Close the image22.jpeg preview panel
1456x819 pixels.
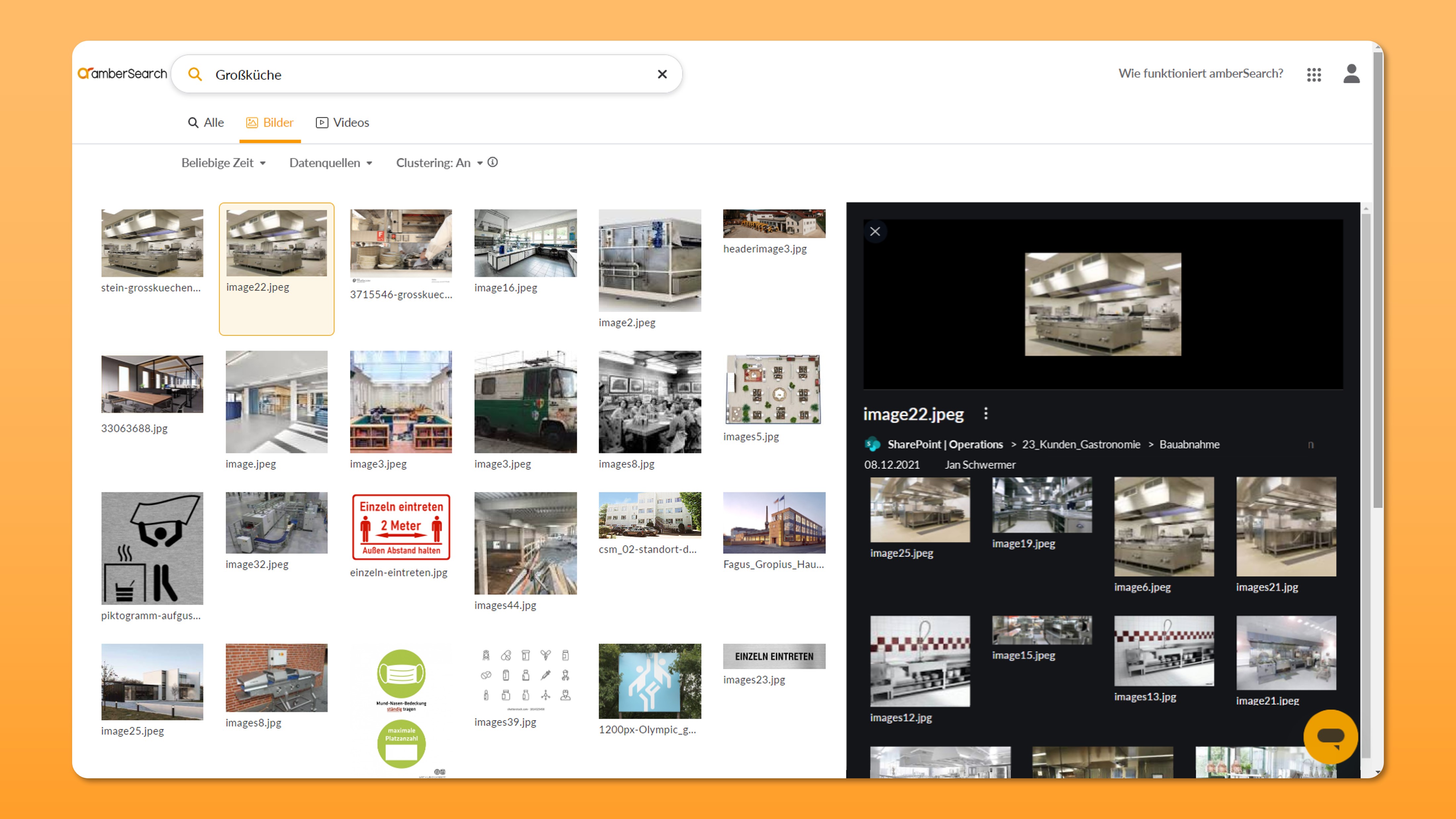(875, 231)
